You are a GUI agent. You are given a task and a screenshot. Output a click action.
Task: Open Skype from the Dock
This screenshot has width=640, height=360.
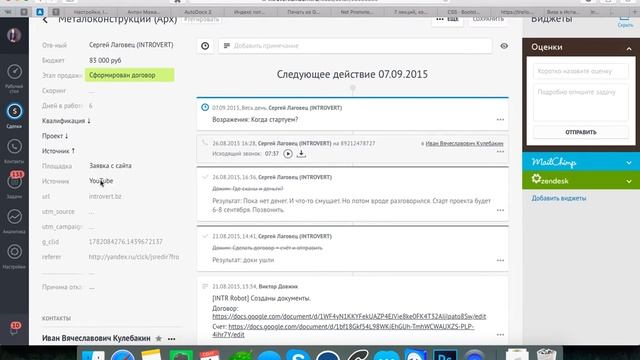[x=298, y=355]
